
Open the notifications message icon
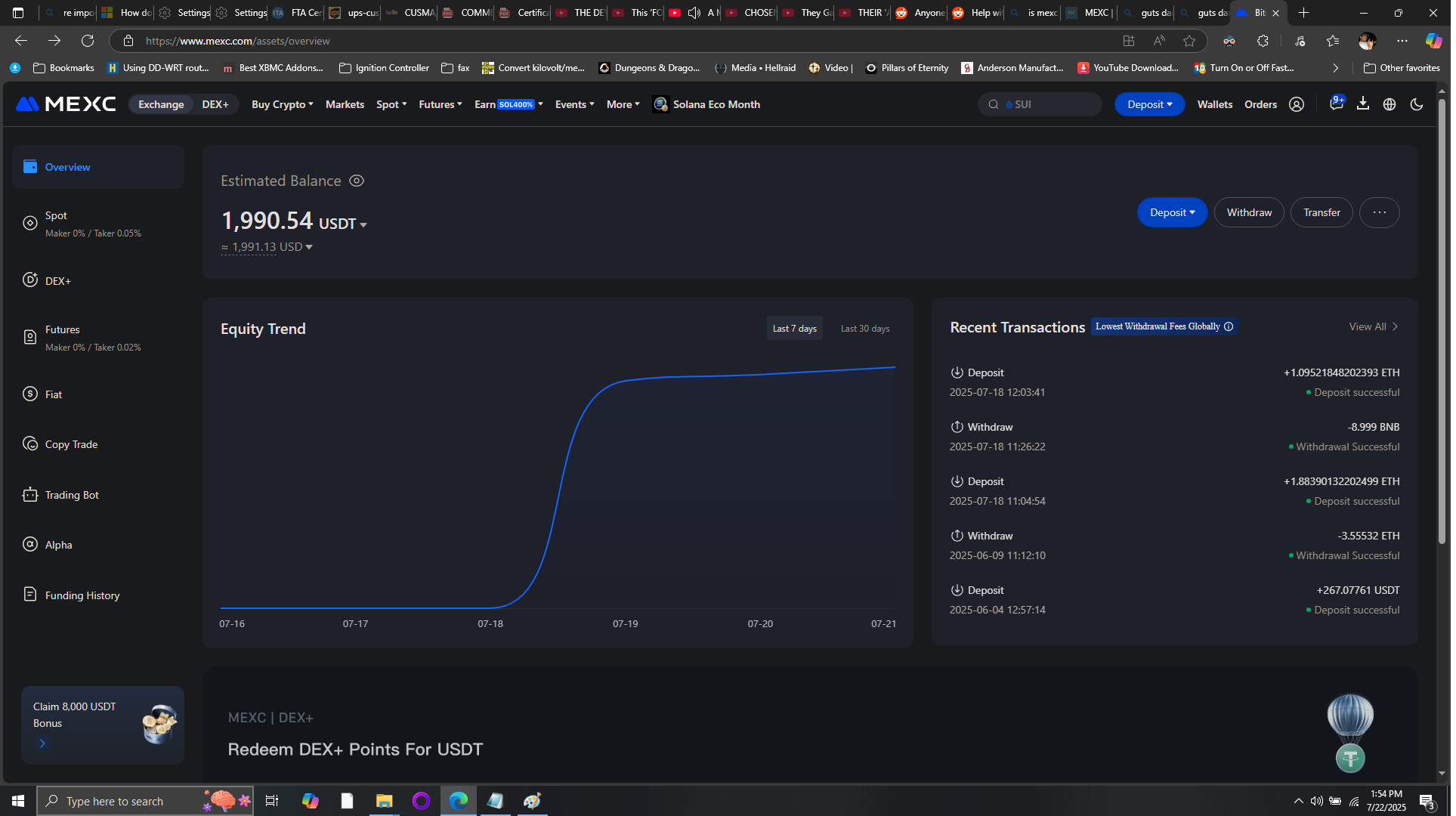coord(1336,104)
